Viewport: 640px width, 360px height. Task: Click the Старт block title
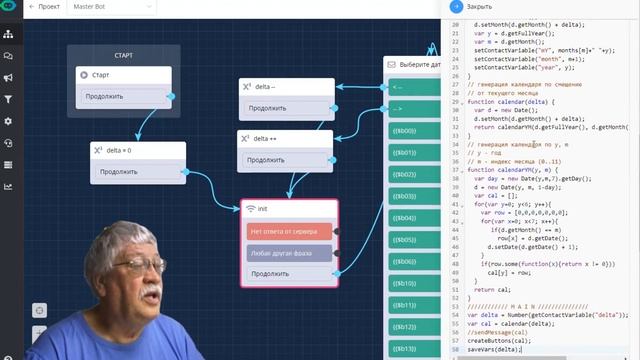tap(100, 75)
